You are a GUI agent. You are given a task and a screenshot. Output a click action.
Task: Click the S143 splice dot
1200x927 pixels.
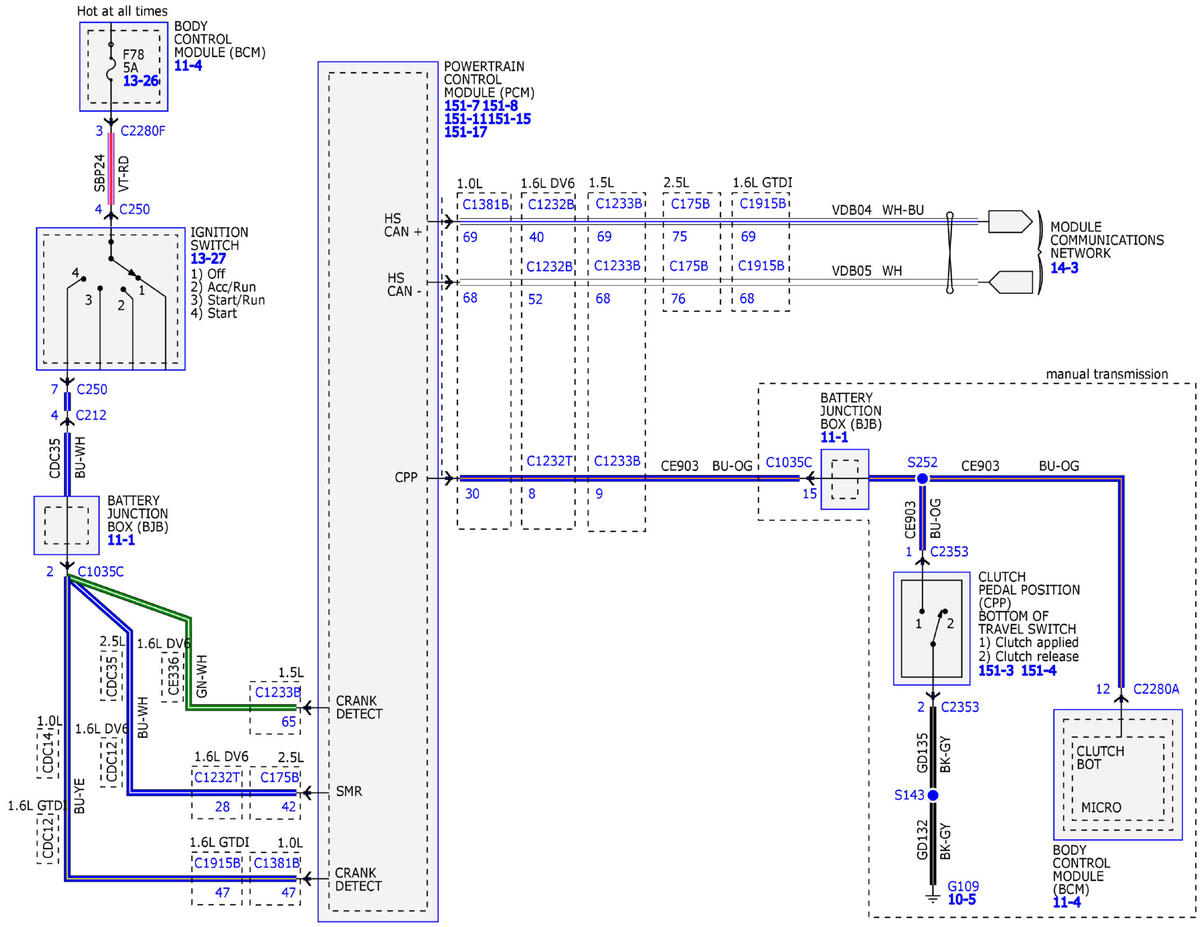932,795
